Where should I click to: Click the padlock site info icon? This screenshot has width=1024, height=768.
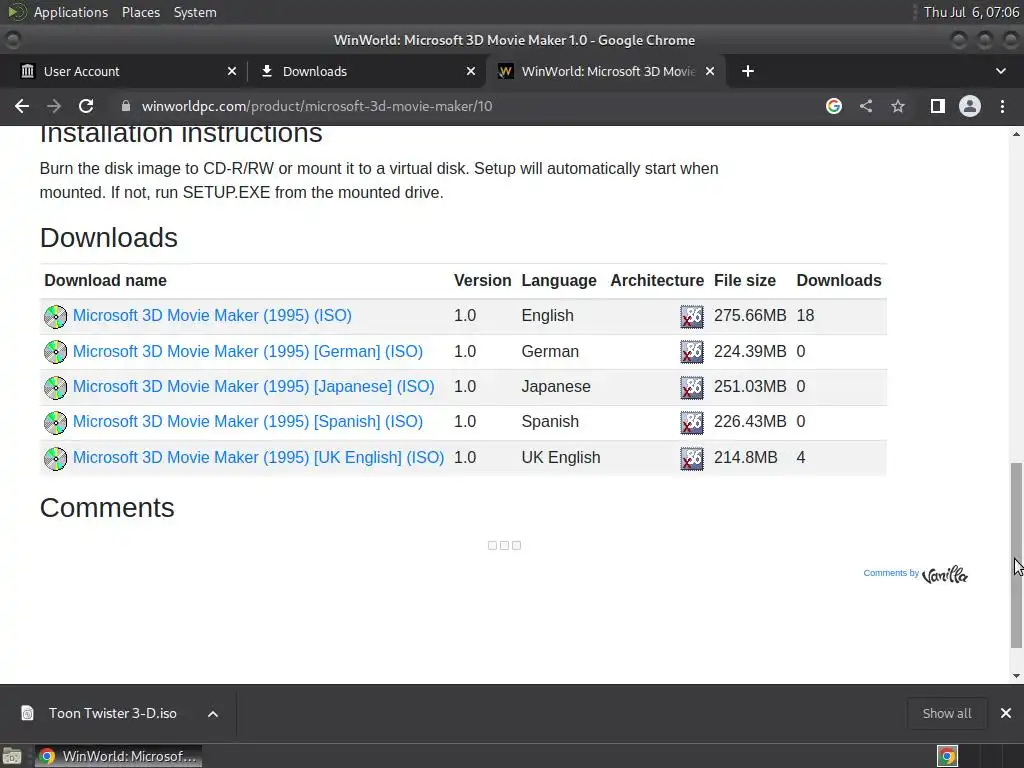click(x=126, y=106)
